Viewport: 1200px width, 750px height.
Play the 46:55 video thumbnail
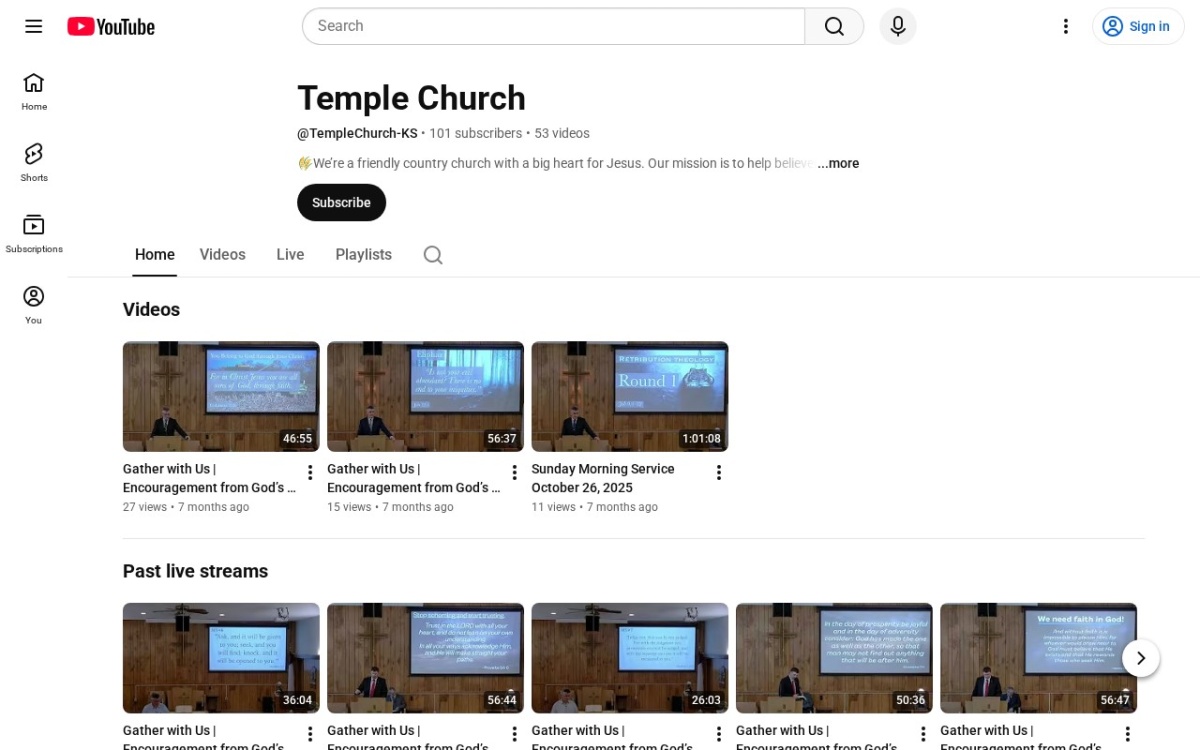[221, 397]
